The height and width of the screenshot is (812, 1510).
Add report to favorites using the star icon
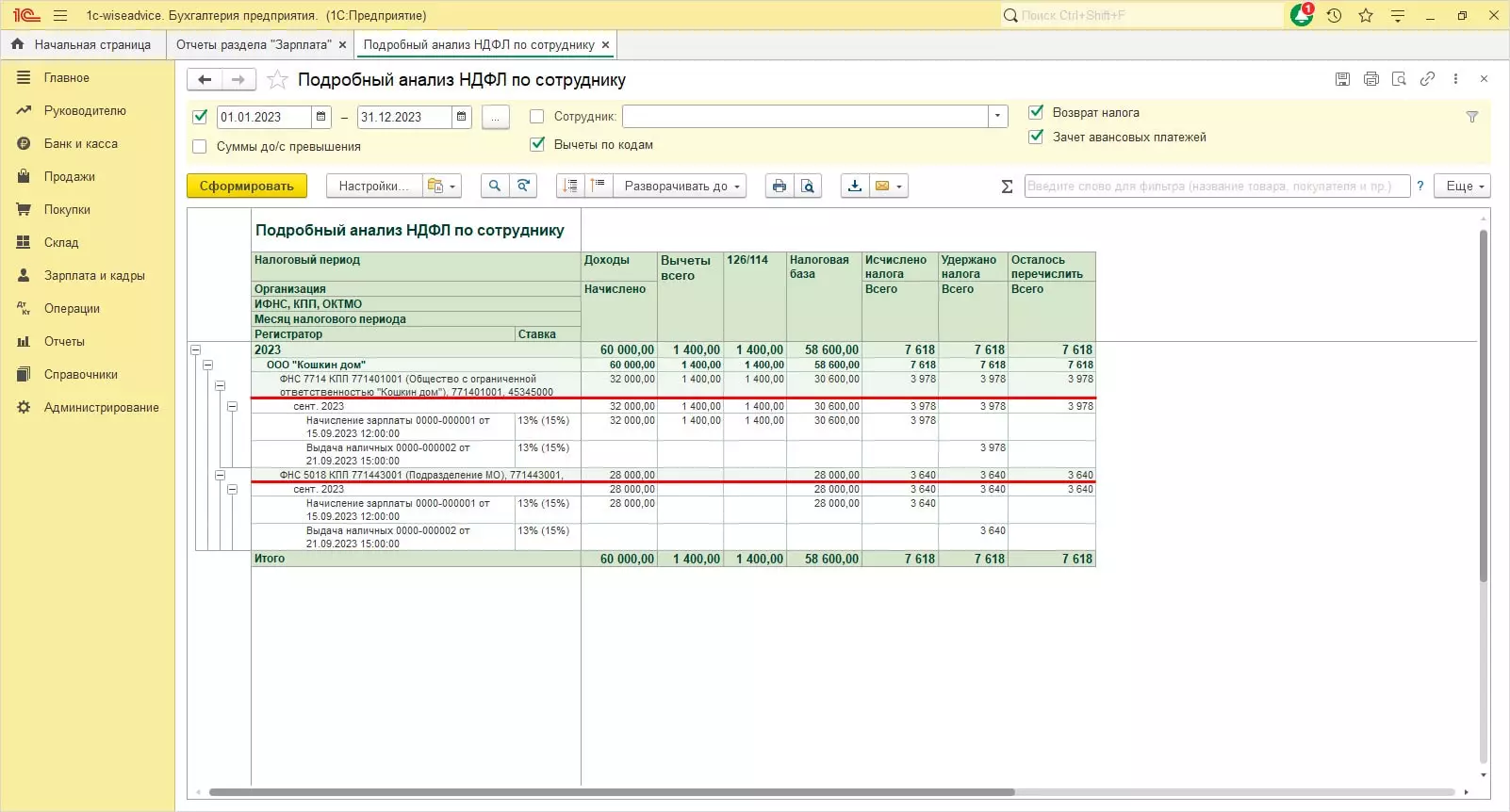click(277, 80)
